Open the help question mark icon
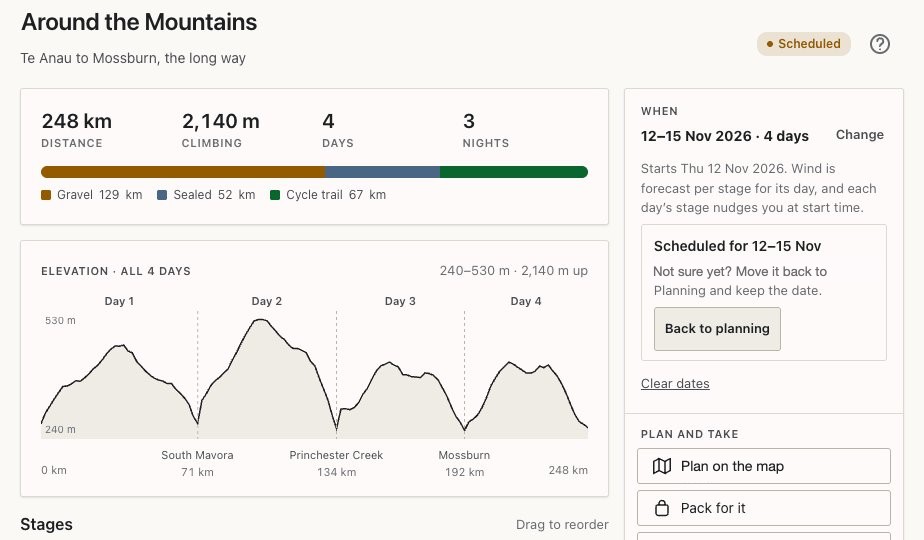The height and width of the screenshot is (540, 924). [879, 44]
